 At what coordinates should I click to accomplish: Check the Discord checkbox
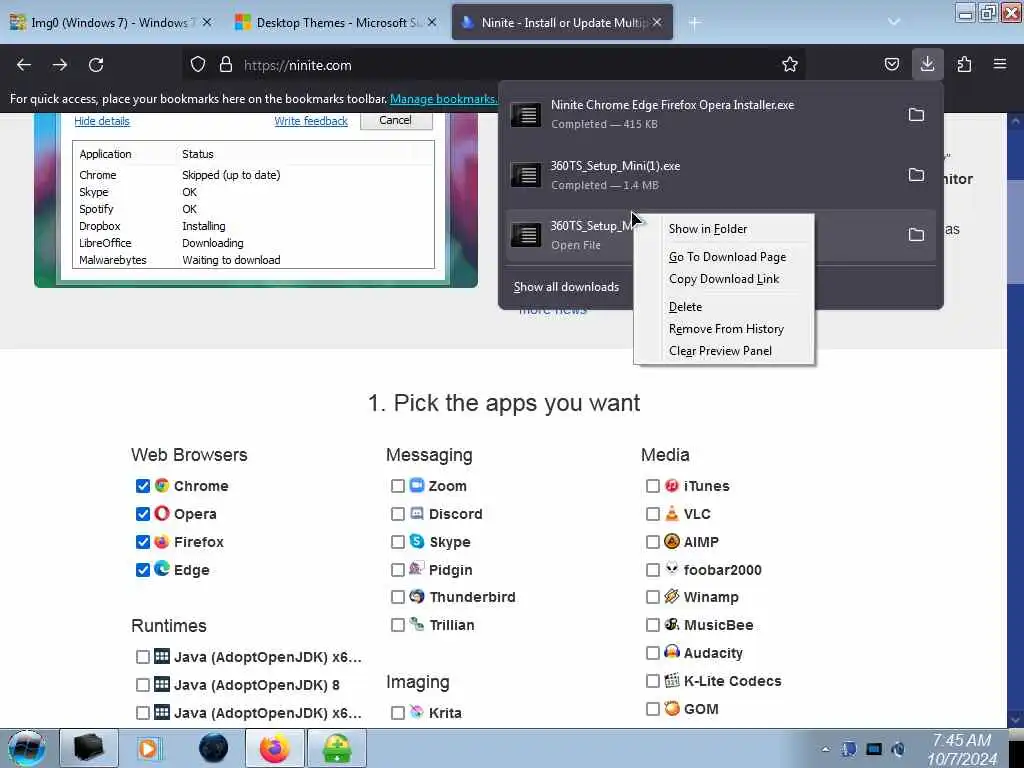(398, 514)
